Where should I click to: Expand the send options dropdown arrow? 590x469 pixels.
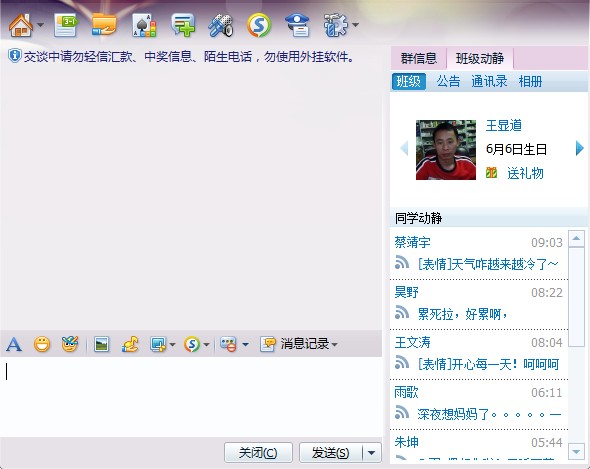coord(372,452)
